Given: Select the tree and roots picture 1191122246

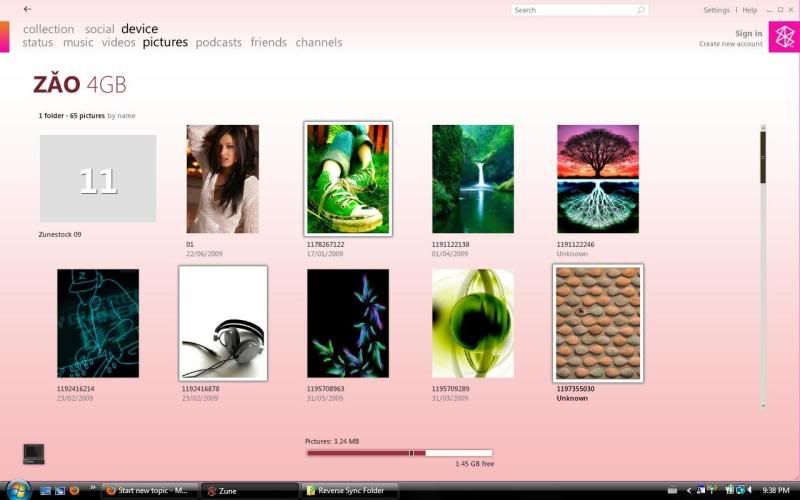Looking at the screenshot, I should (x=598, y=179).
